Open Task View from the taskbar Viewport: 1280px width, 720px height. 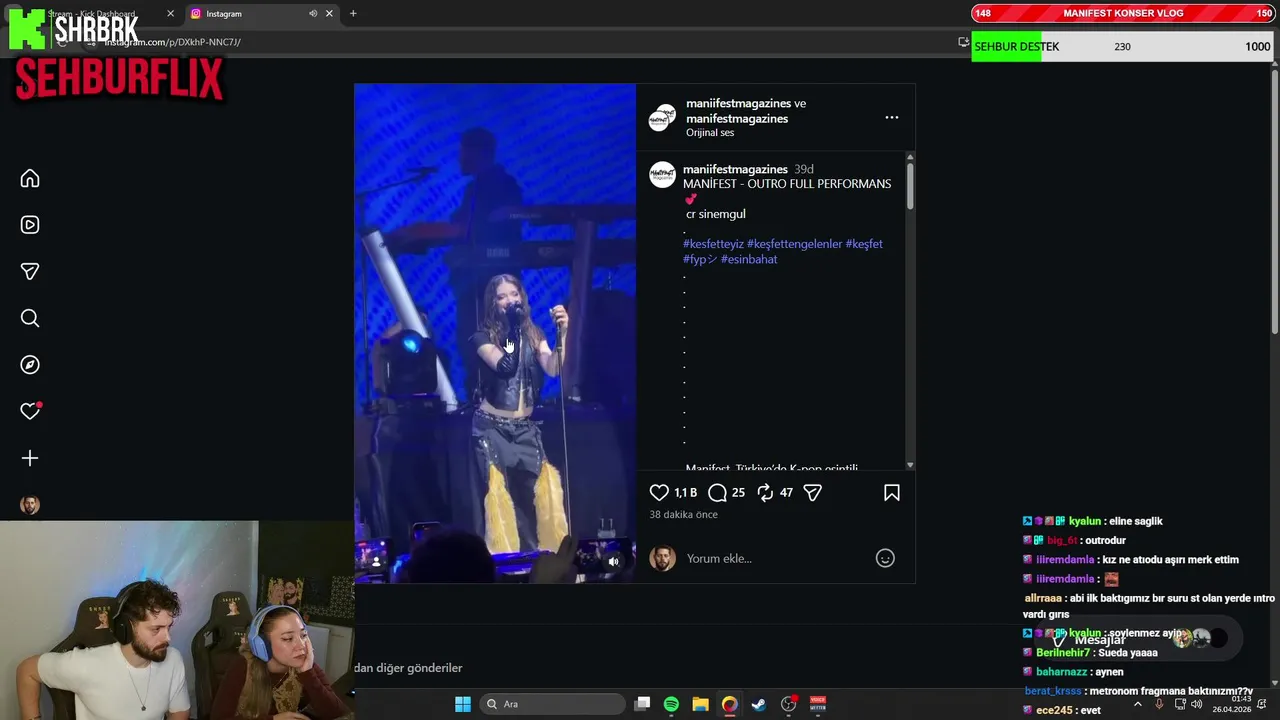(x=643, y=704)
